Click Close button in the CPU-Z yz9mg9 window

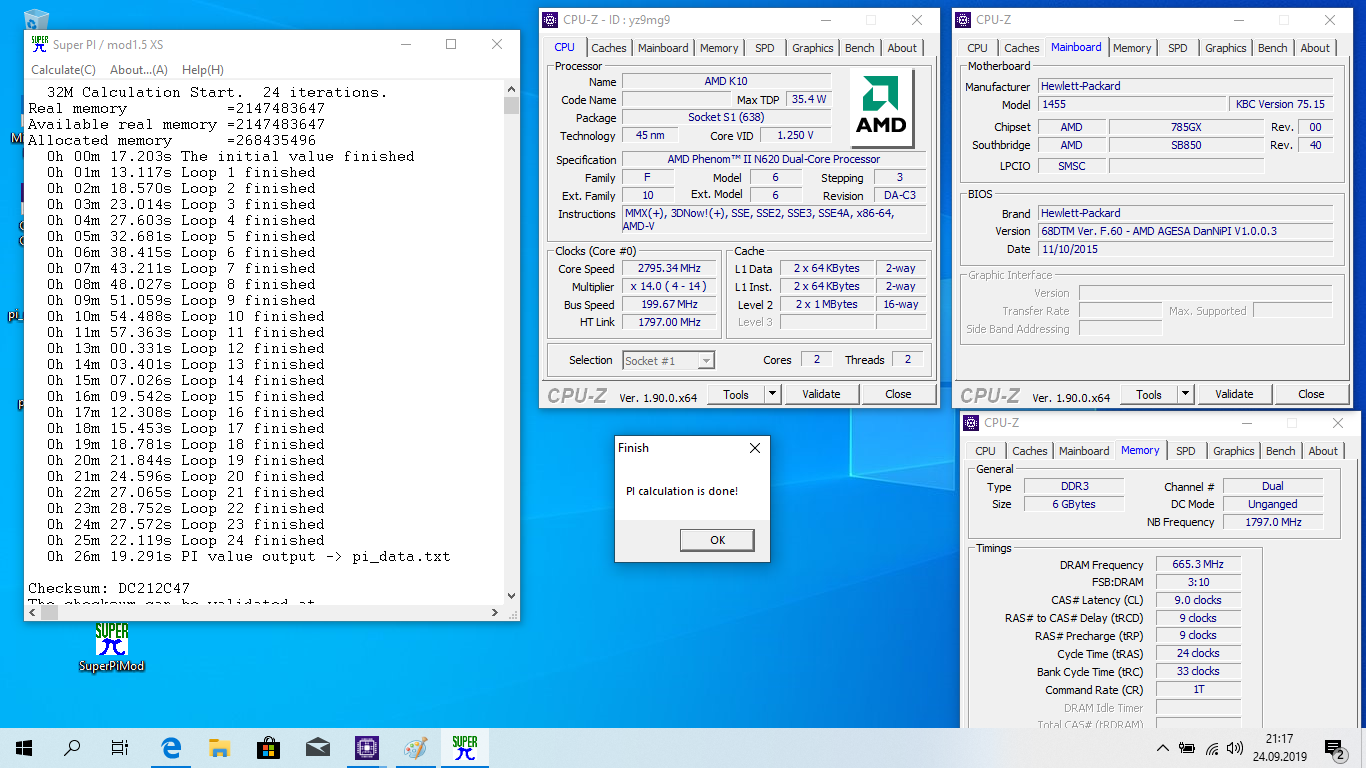[898, 394]
